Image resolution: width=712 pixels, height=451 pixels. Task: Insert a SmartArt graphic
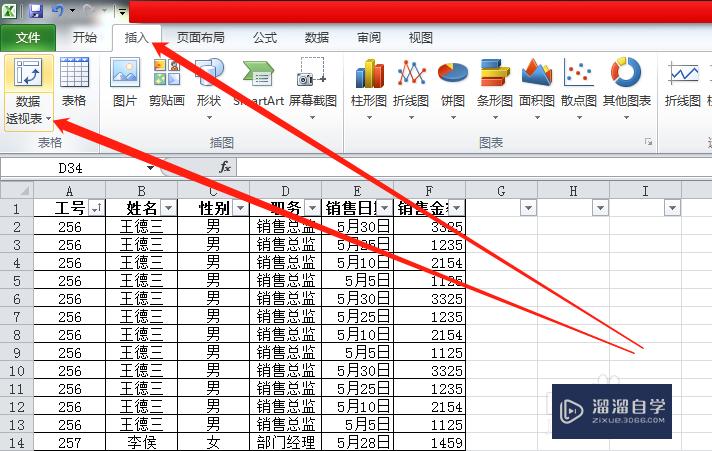258,82
